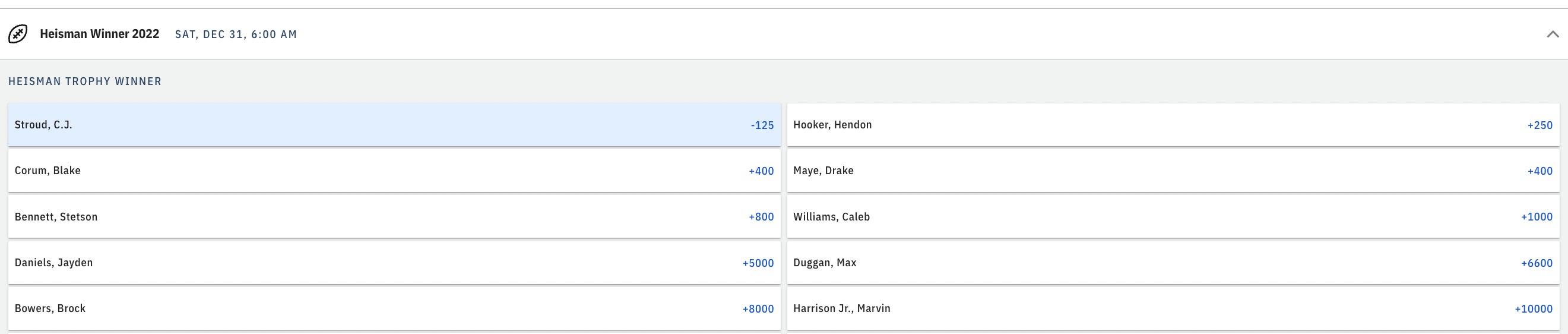Screen dimensions: 1568x334
Task: Select Stroud, C.J. at -125 odds
Action: coord(394,125)
